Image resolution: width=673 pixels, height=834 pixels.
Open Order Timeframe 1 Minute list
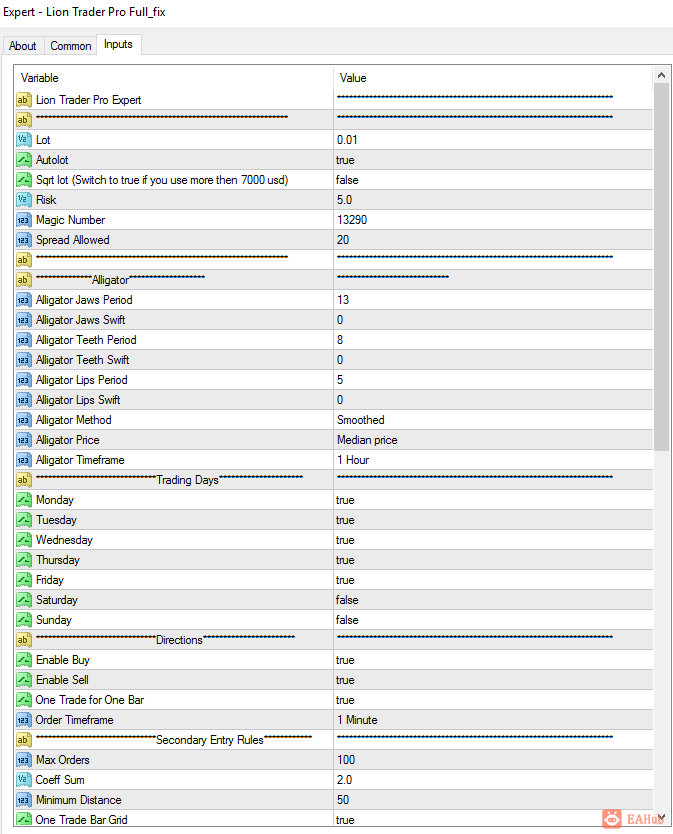coord(493,720)
